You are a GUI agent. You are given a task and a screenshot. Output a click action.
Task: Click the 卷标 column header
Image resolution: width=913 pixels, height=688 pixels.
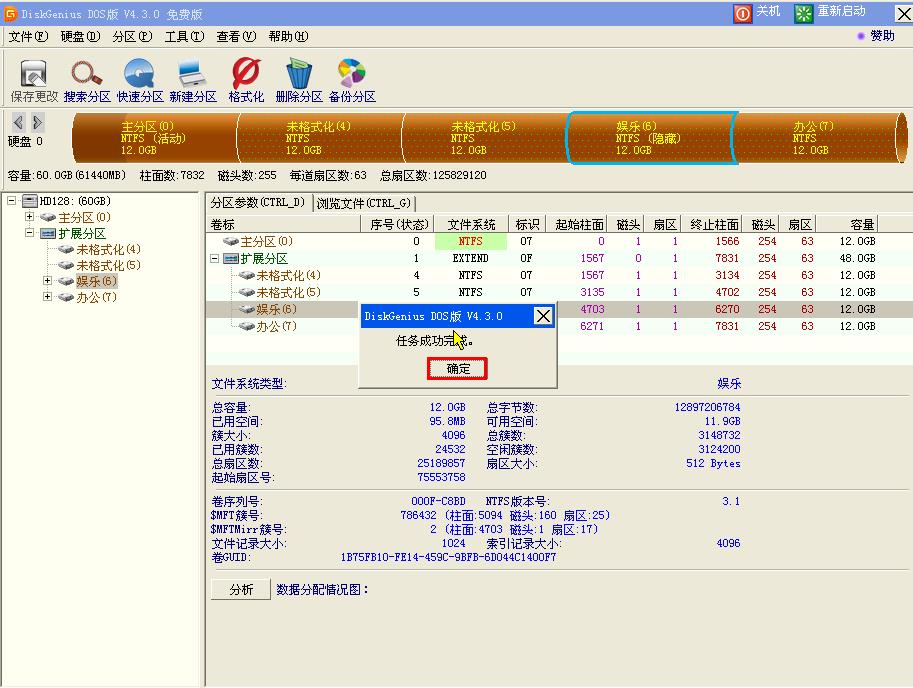point(284,224)
